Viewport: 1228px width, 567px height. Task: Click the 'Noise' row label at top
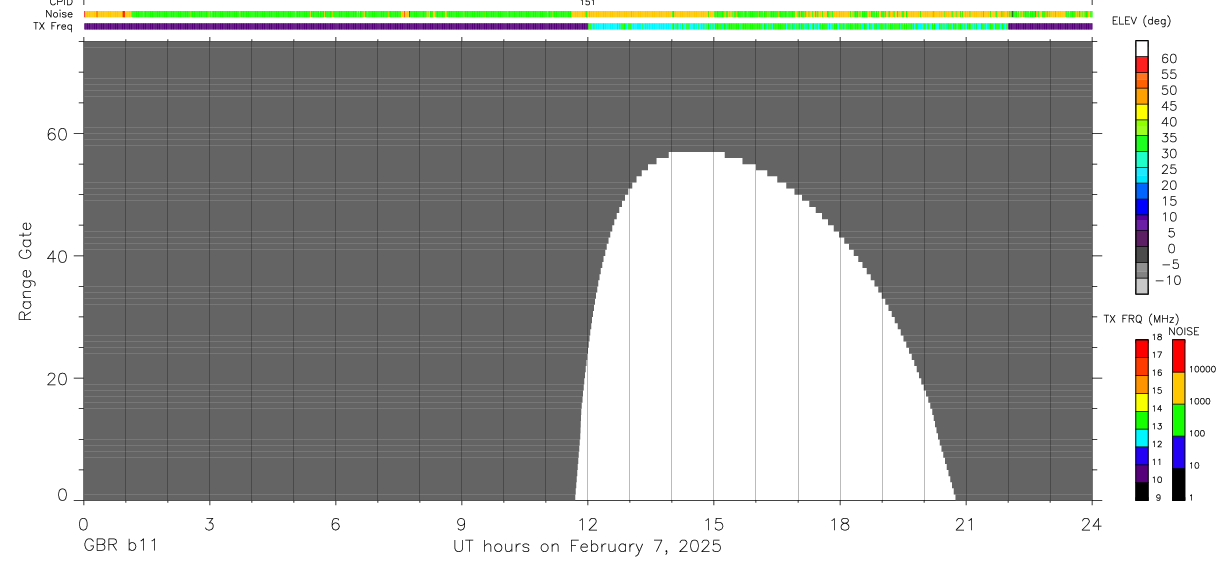[x=58, y=14]
